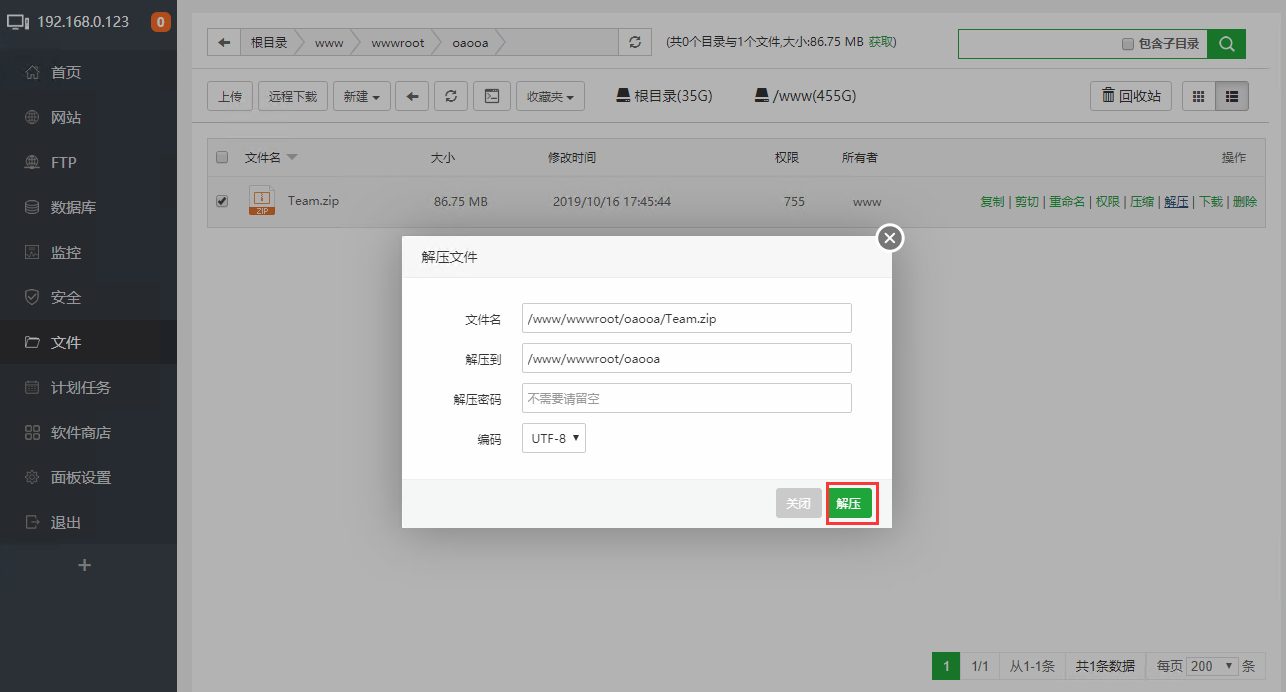The image size is (1286, 692).
Task: Switch to list view
Action: (1232, 96)
